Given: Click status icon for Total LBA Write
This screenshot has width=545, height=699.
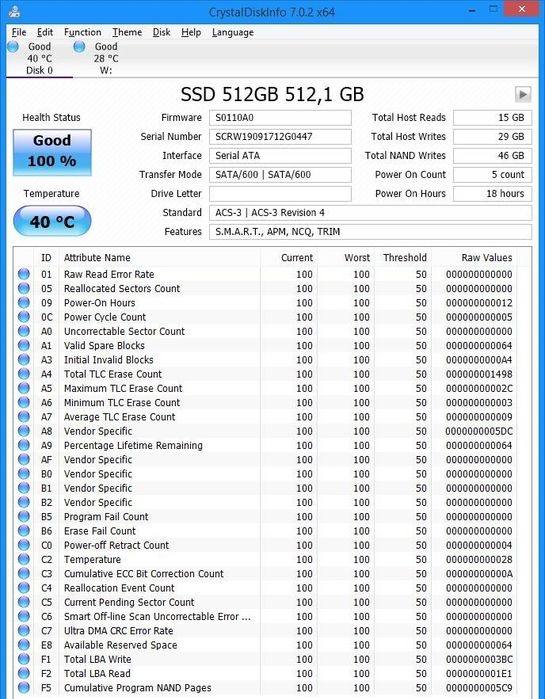Looking at the screenshot, I should [24, 659].
